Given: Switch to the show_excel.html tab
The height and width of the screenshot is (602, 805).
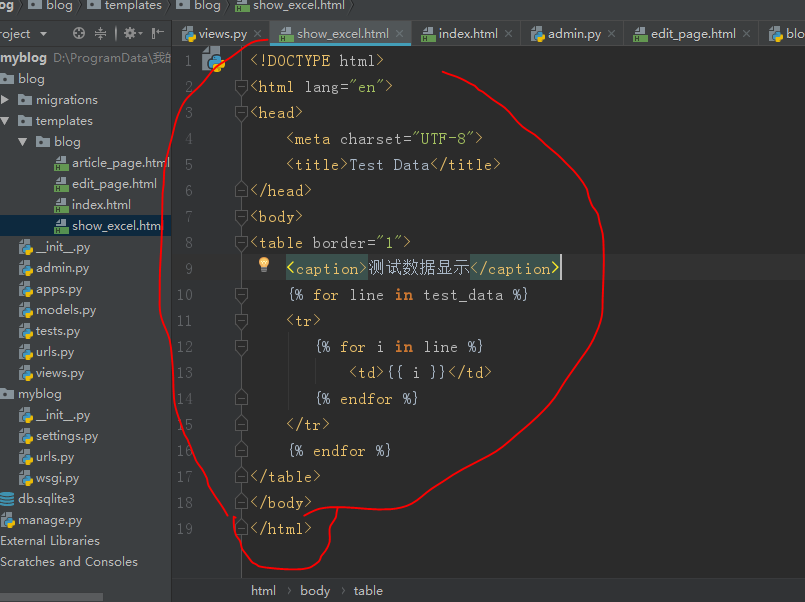Looking at the screenshot, I should 342,34.
